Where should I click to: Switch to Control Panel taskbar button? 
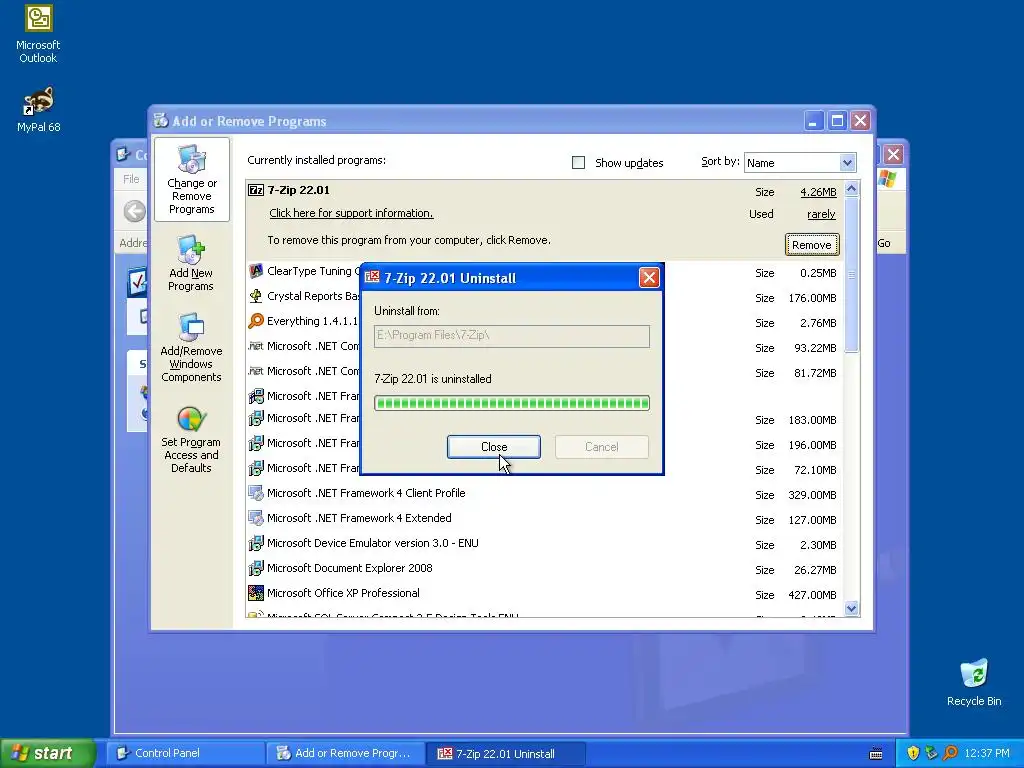[185, 753]
